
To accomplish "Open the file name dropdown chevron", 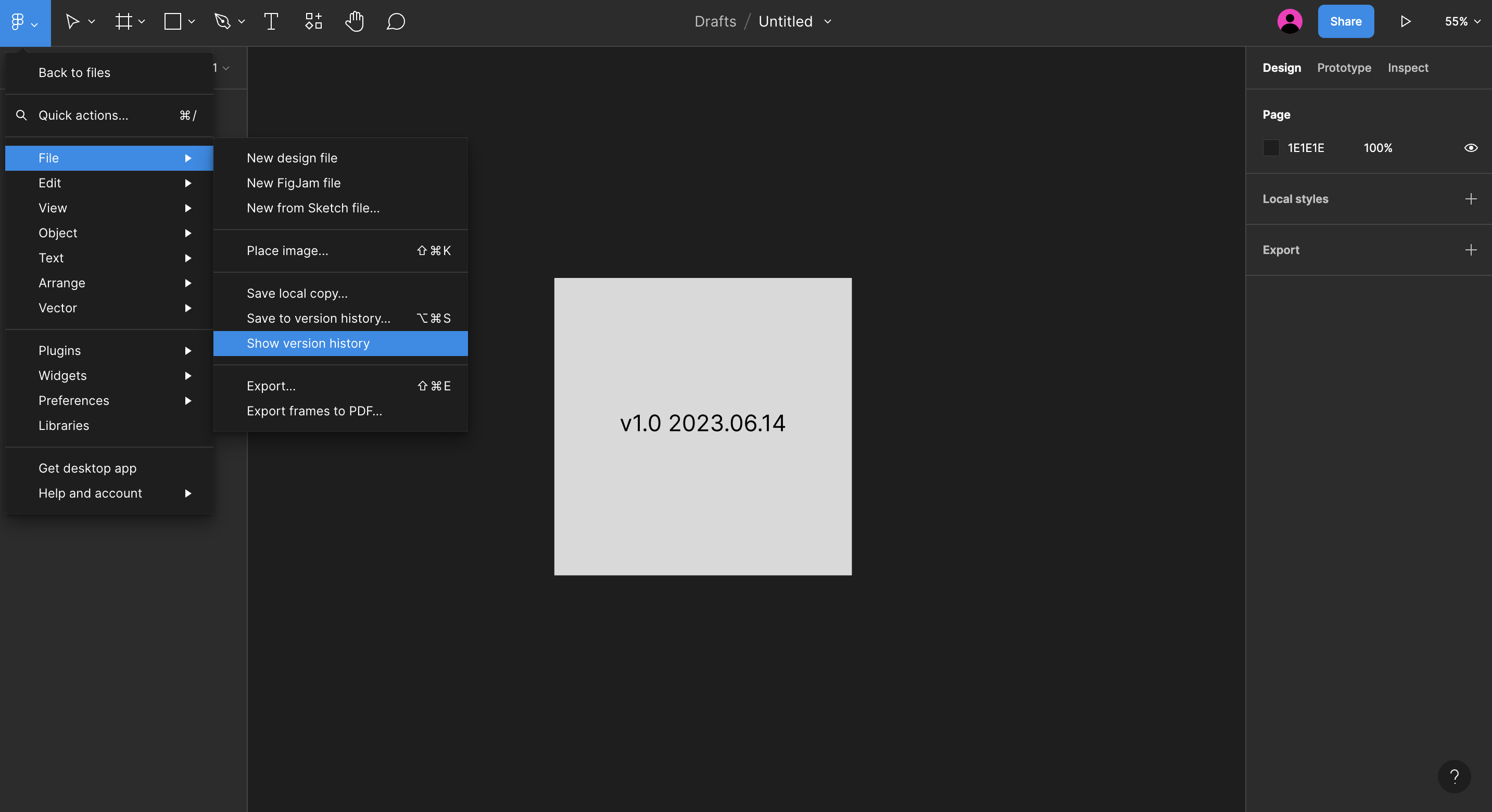I will [x=828, y=21].
